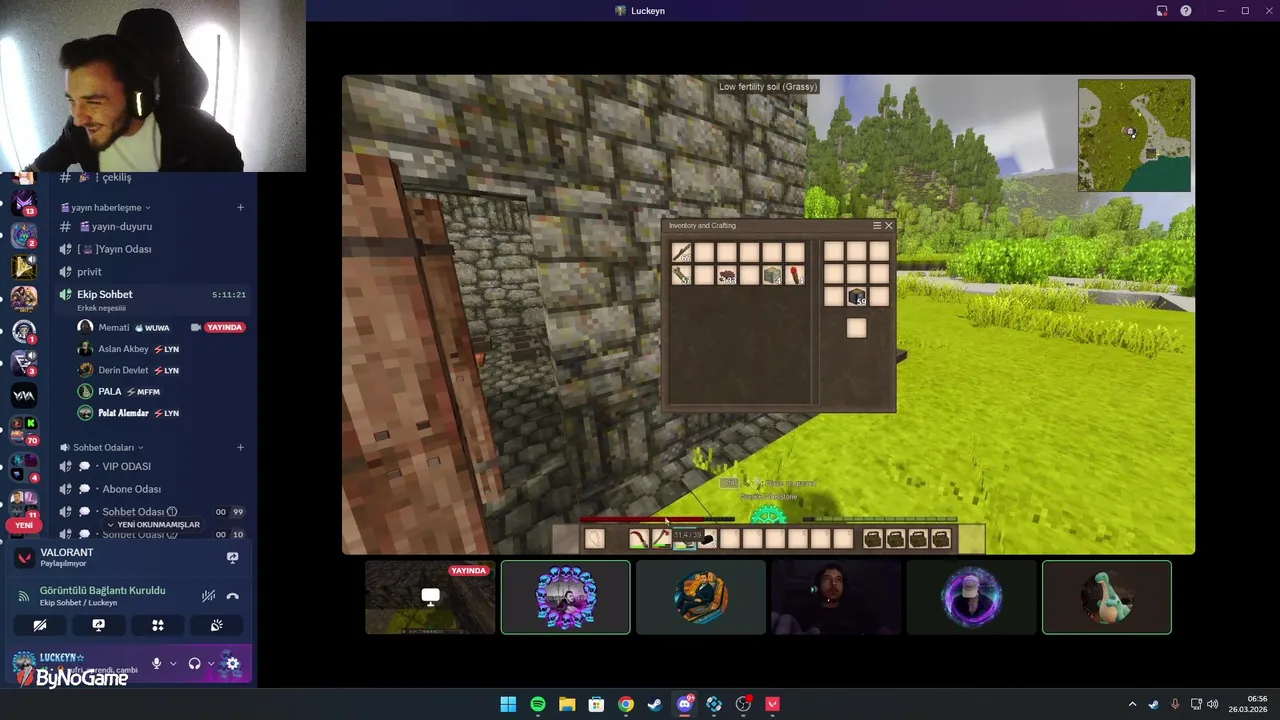Open the VIVA server in server list
Image resolution: width=1280 pixels, height=720 pixels.
(24, 396)
